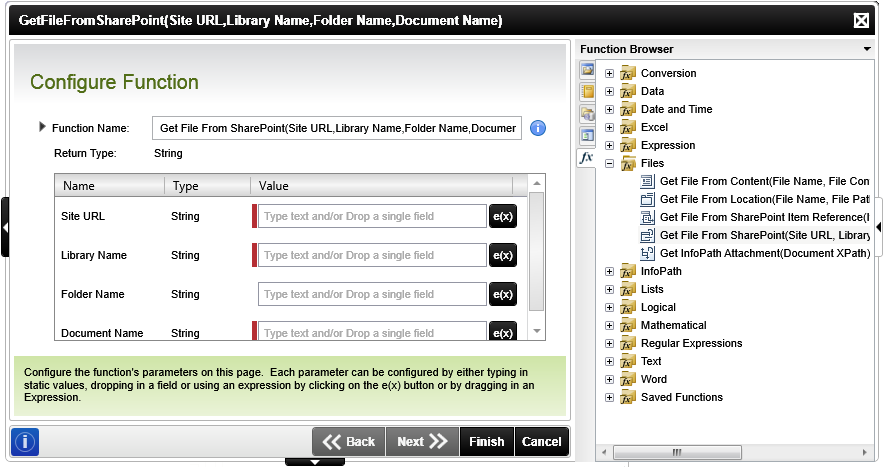Click the Conversion folder icon
Image resolution: width=884 pixels, height=467 pixels.
coord(627,73)
